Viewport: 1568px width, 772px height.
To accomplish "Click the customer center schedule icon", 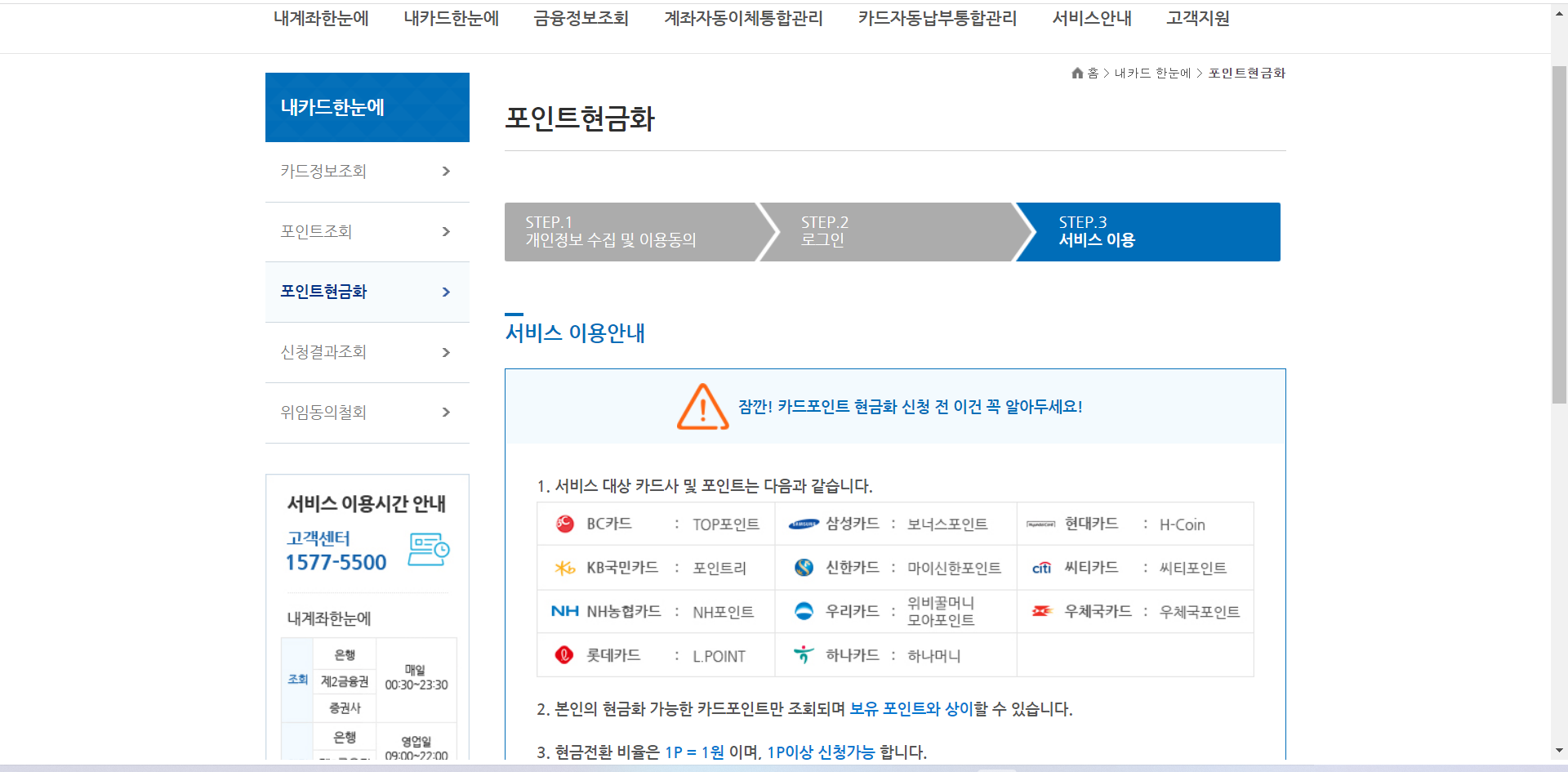I will [429, 550].
